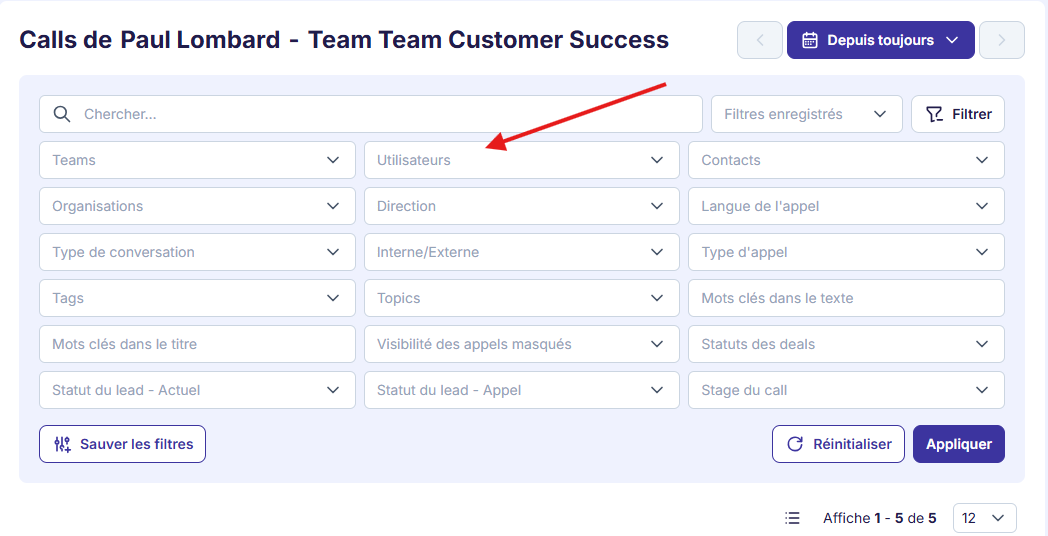Focus the Chercher search field

(x=371, y=114)
